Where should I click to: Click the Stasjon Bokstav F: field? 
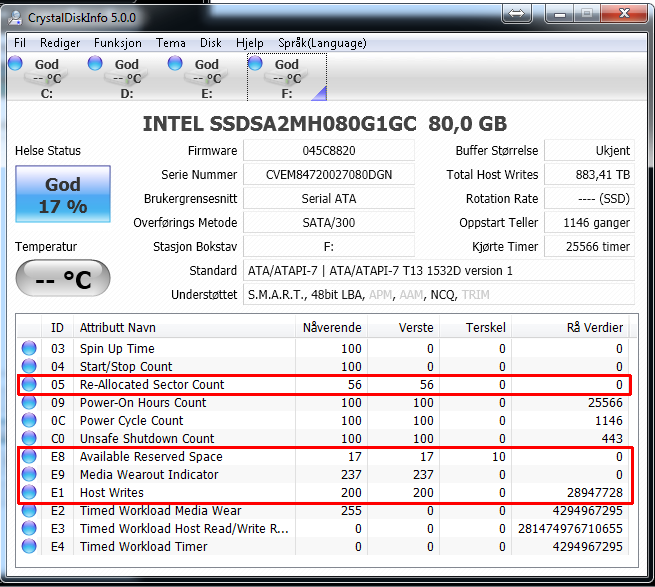(x=329, y=246)
